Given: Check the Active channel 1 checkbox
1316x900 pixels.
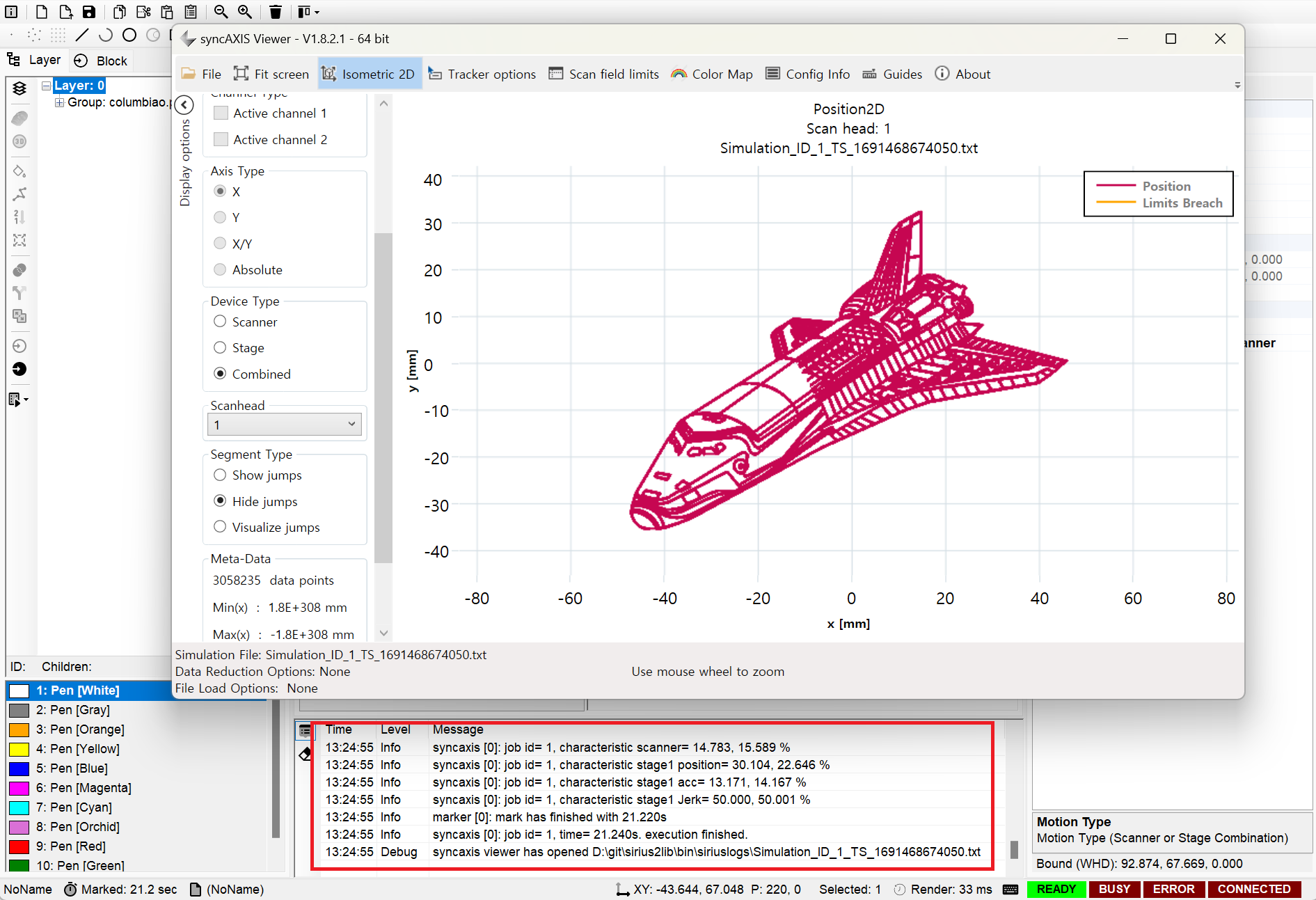Looking at the screenshot, I should (x=221, y=113).
